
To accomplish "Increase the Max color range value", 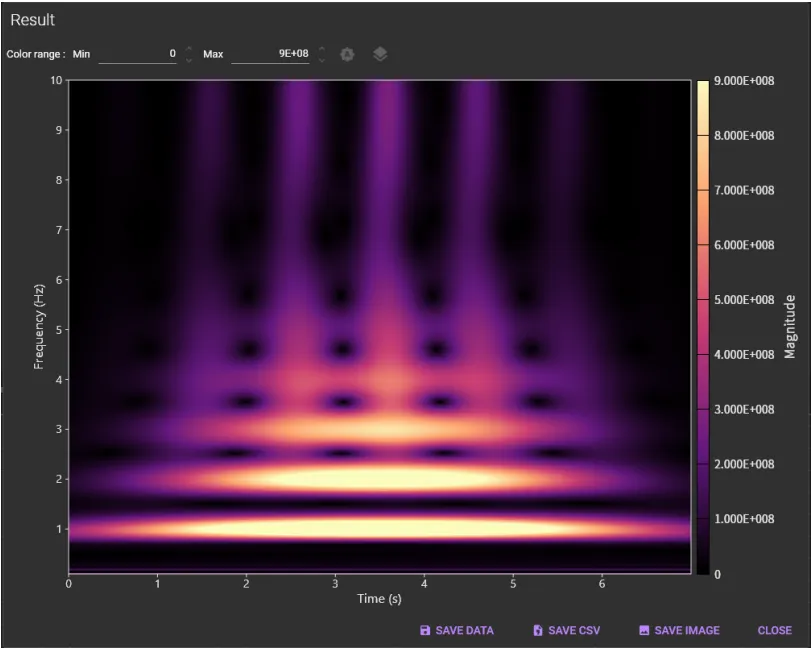I will coord(322,48).
